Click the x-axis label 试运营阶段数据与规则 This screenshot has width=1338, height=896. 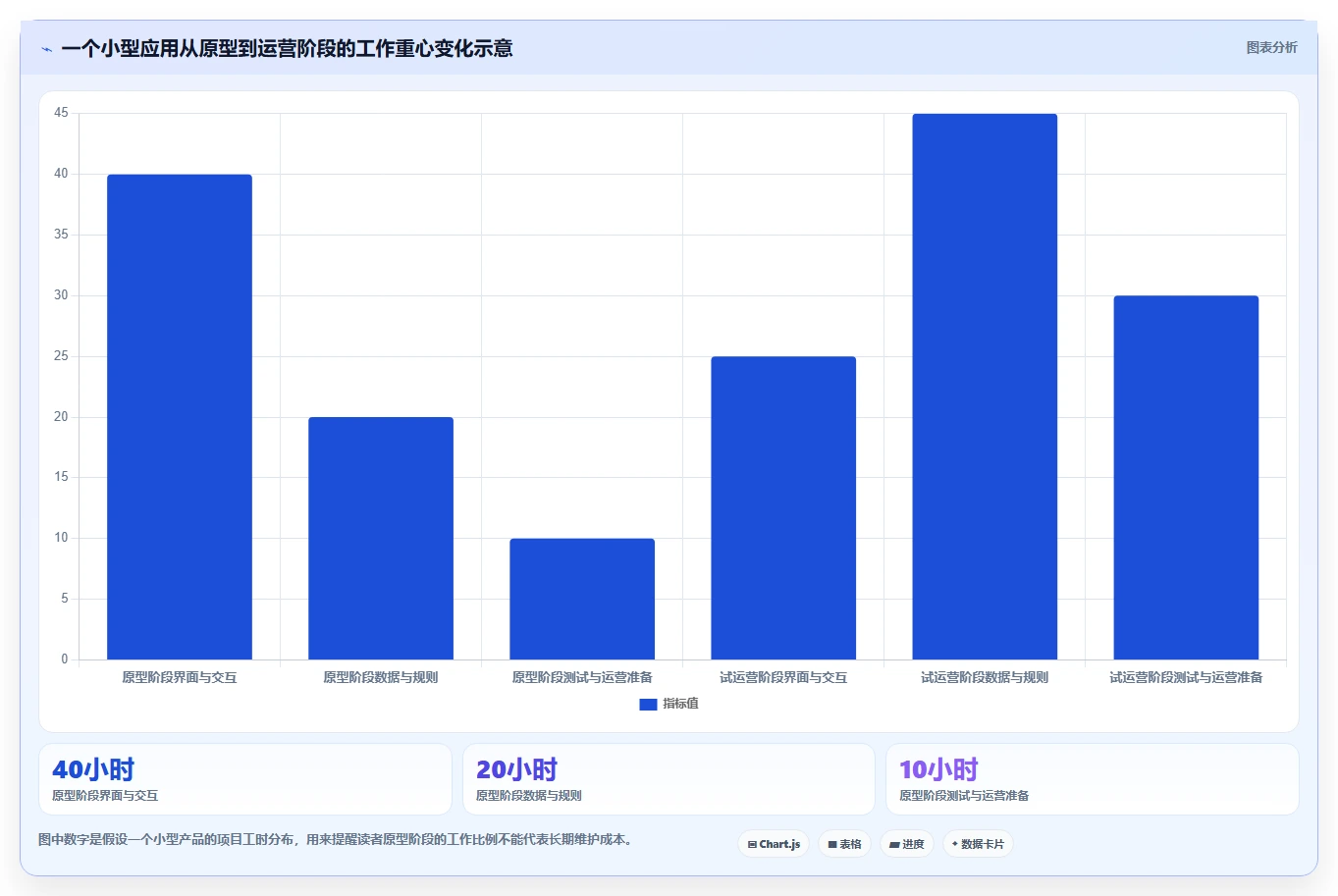click(x=985, y=677)
